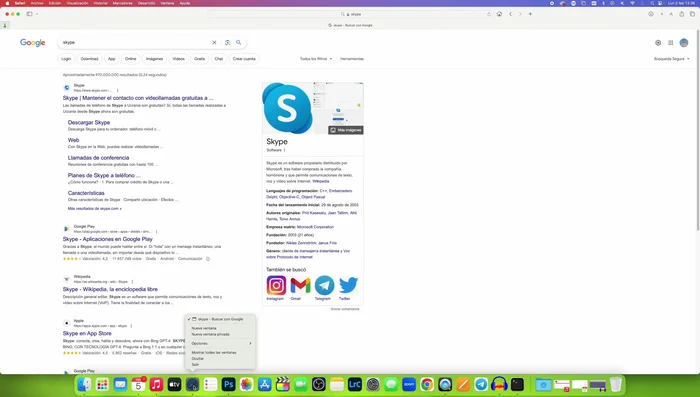This screenshot has height=397, width=700.
Task: Click Más imágenes button on Skype panel
Action: (x=346, y=130)
